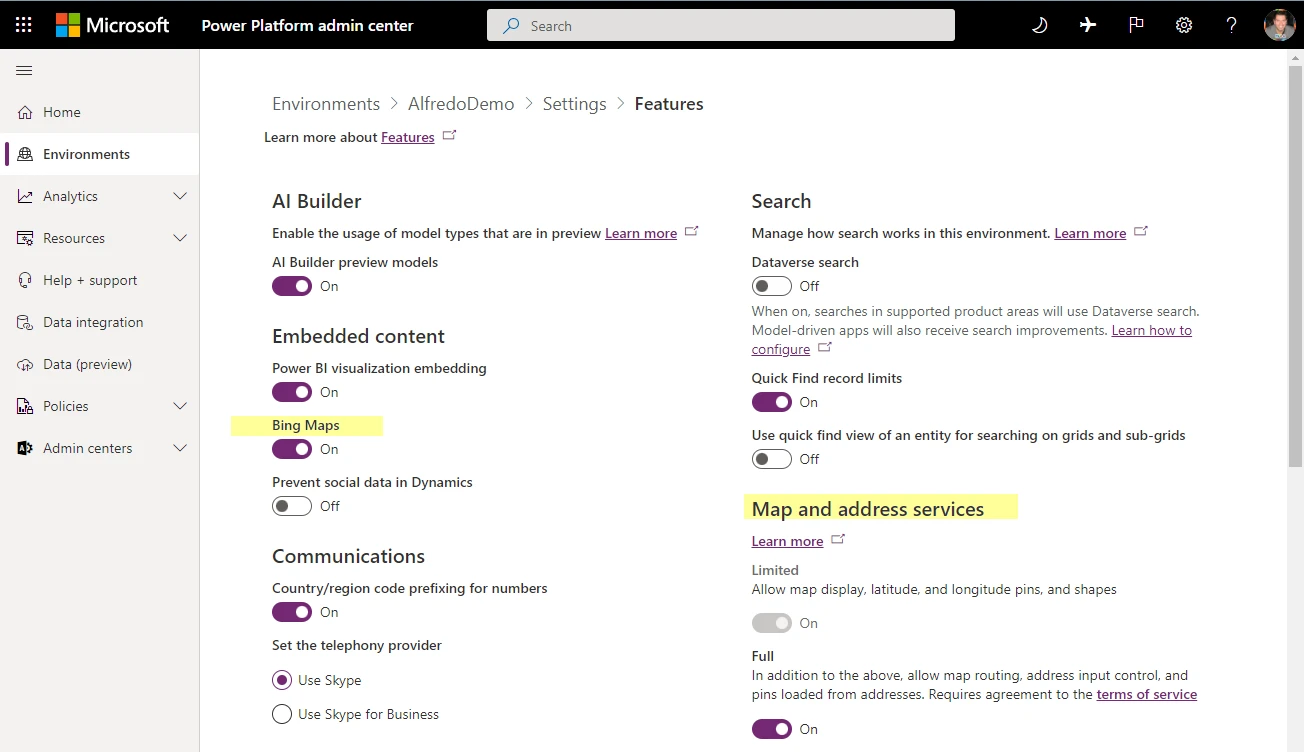Open the Features learn more link
This screenshot has height=752, width=1304.
[407, 137]
